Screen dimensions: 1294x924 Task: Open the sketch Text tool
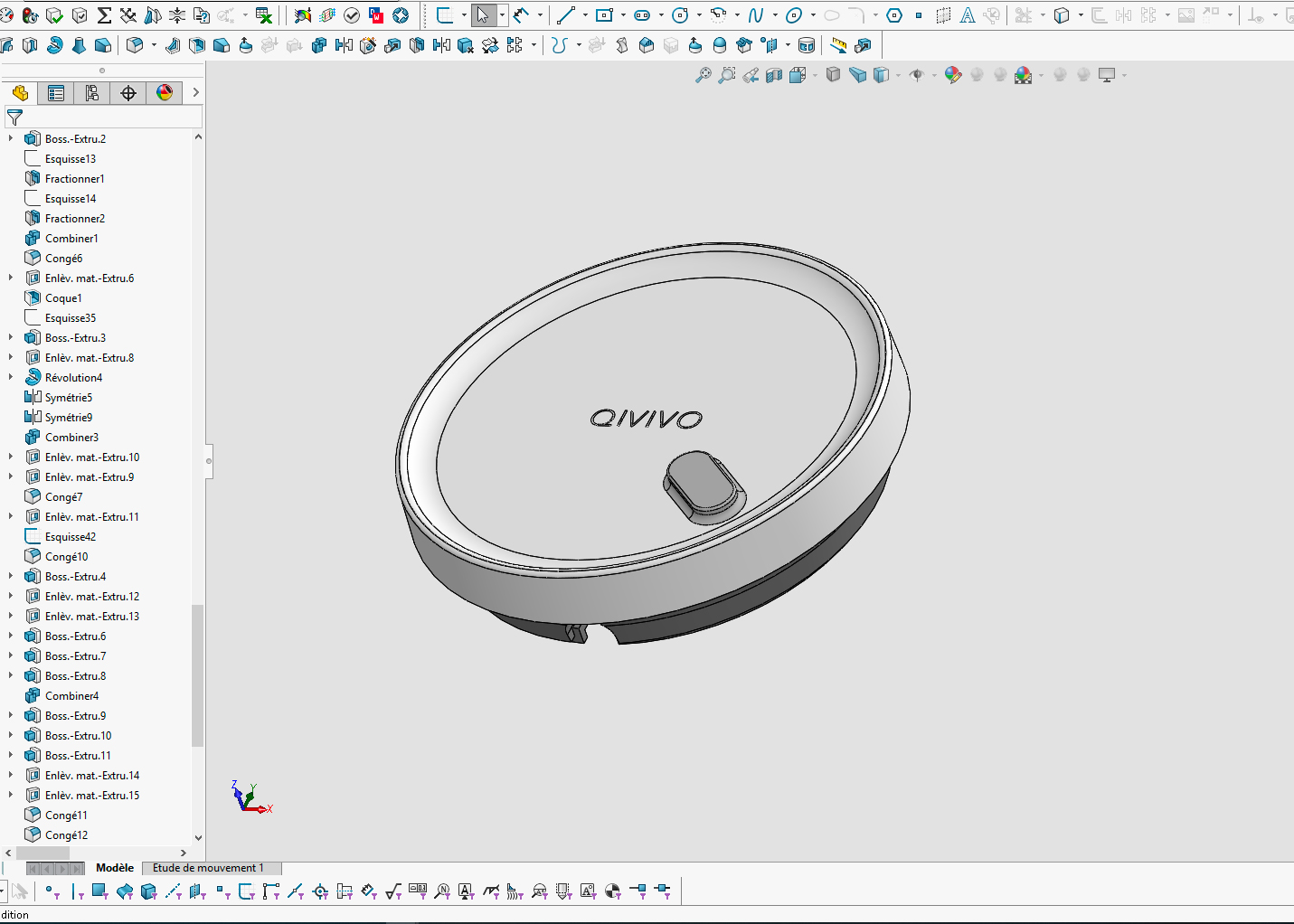click(968, 15)
